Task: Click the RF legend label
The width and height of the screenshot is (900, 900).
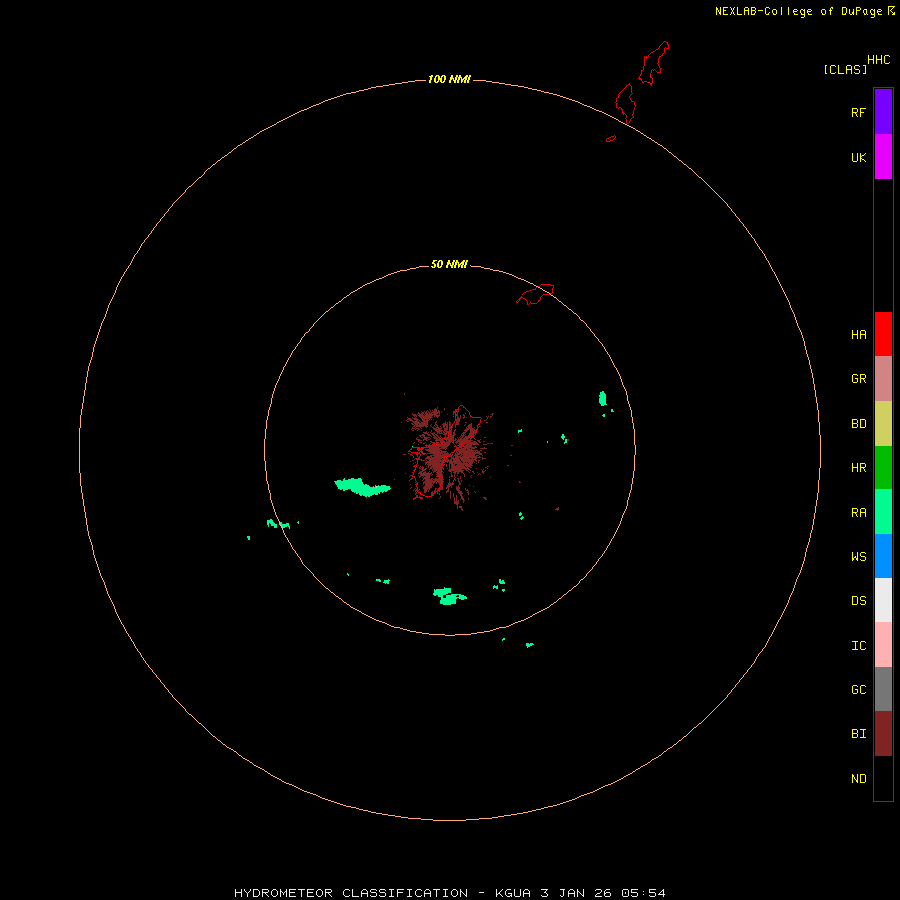Action: (858, 112)
